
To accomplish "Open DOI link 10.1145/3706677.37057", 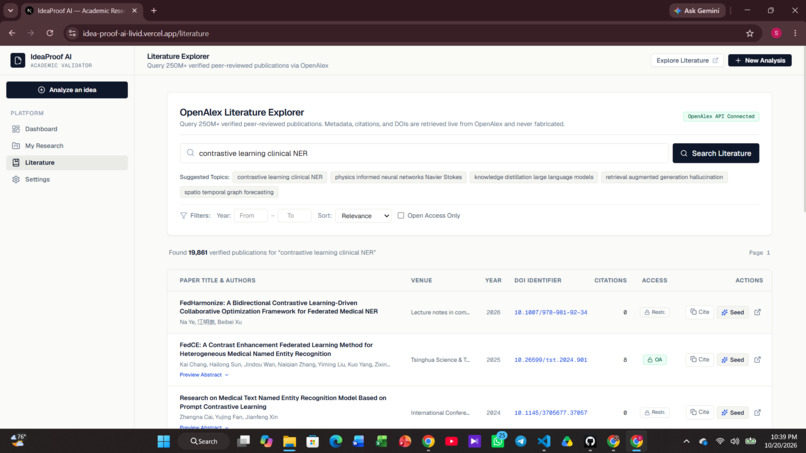I will (551, 413).
